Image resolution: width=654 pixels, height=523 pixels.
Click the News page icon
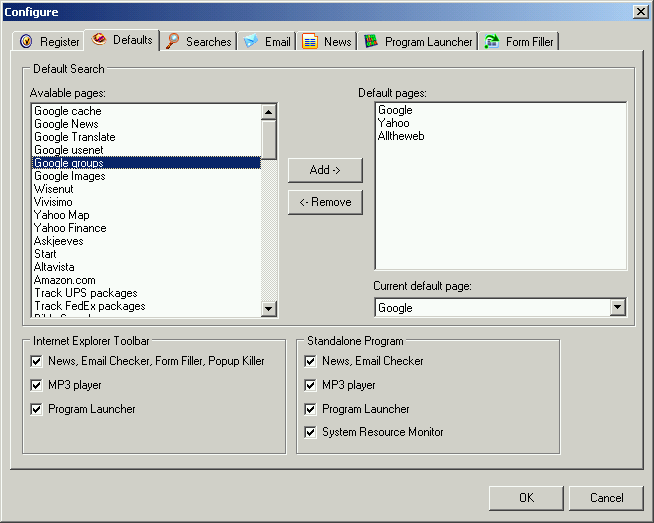[x=310, y=41]
